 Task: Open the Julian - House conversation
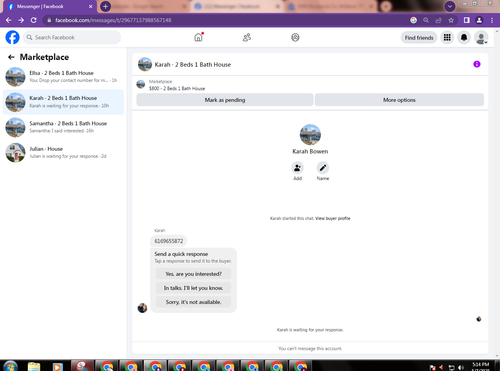point(63,153)
